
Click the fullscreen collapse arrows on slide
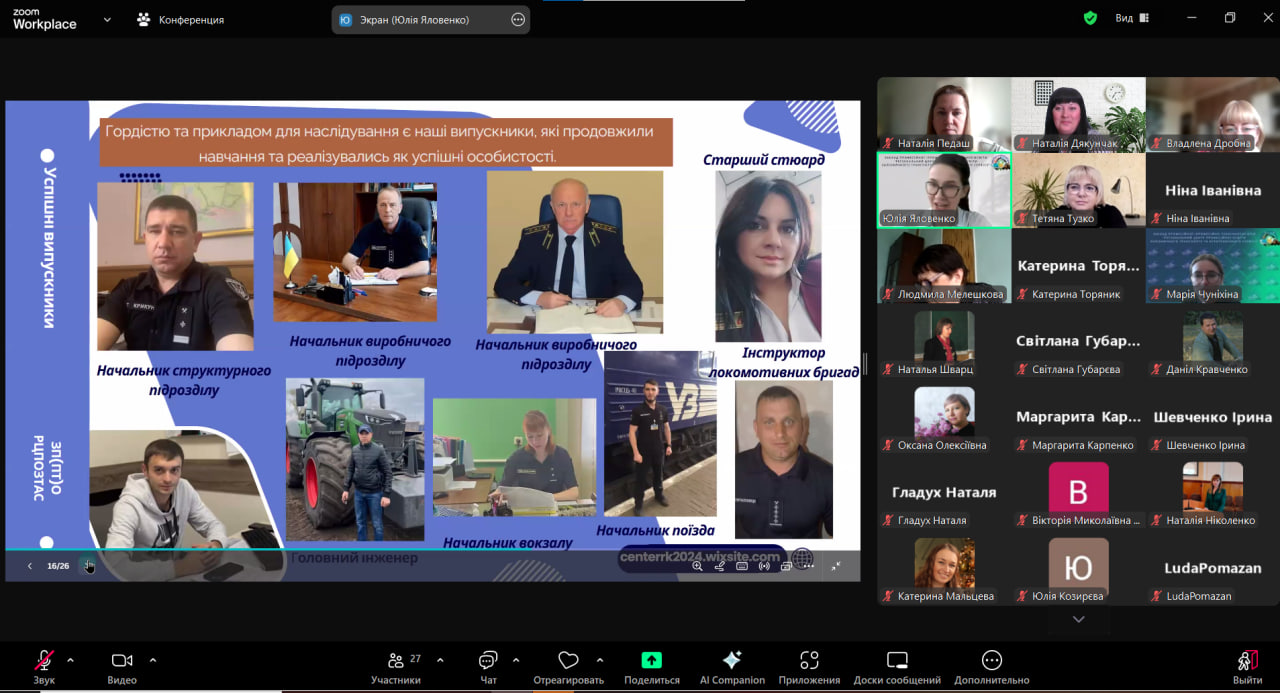(836, 566)
